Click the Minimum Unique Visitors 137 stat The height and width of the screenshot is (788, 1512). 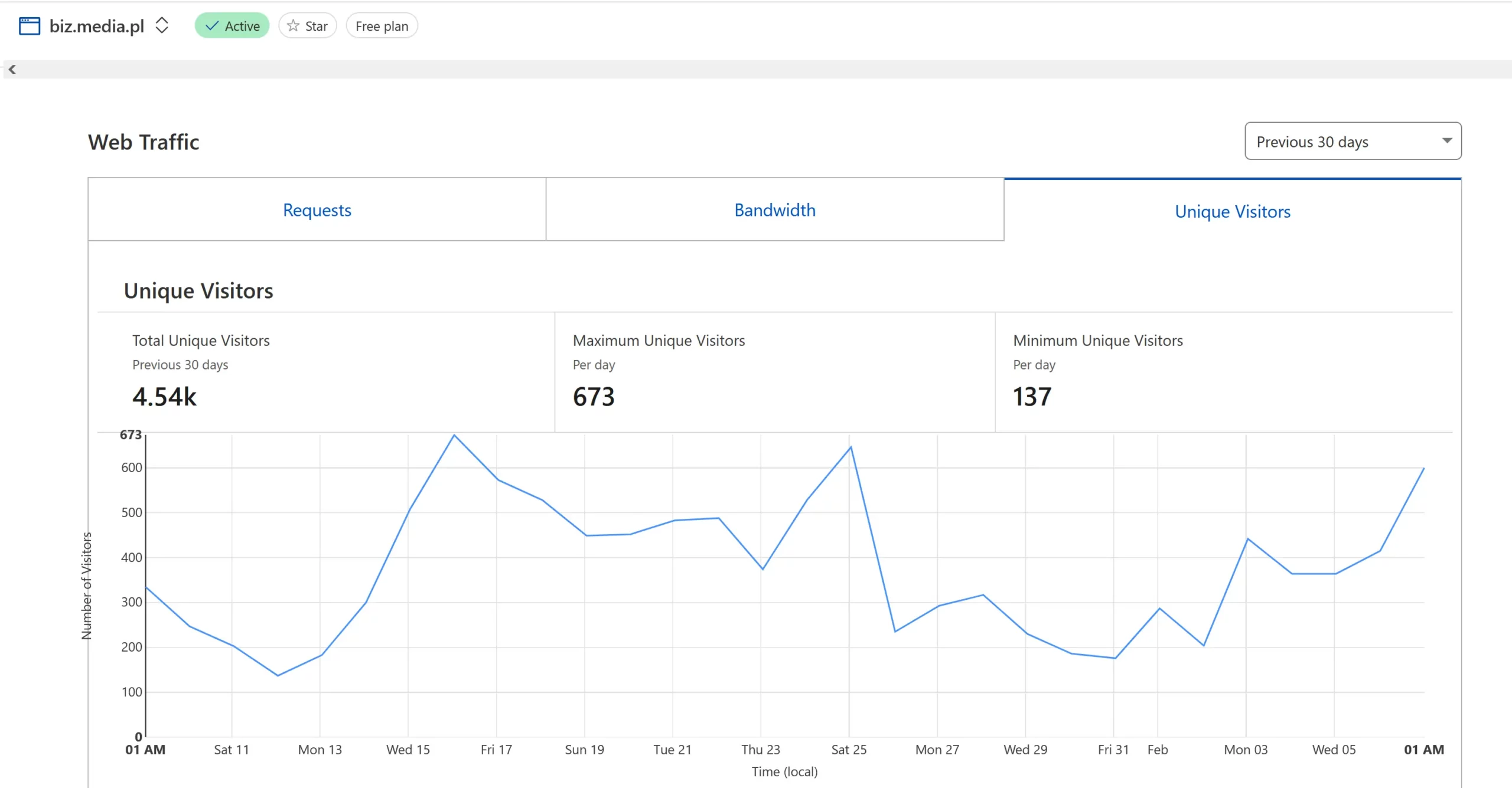pos(1032,397)
